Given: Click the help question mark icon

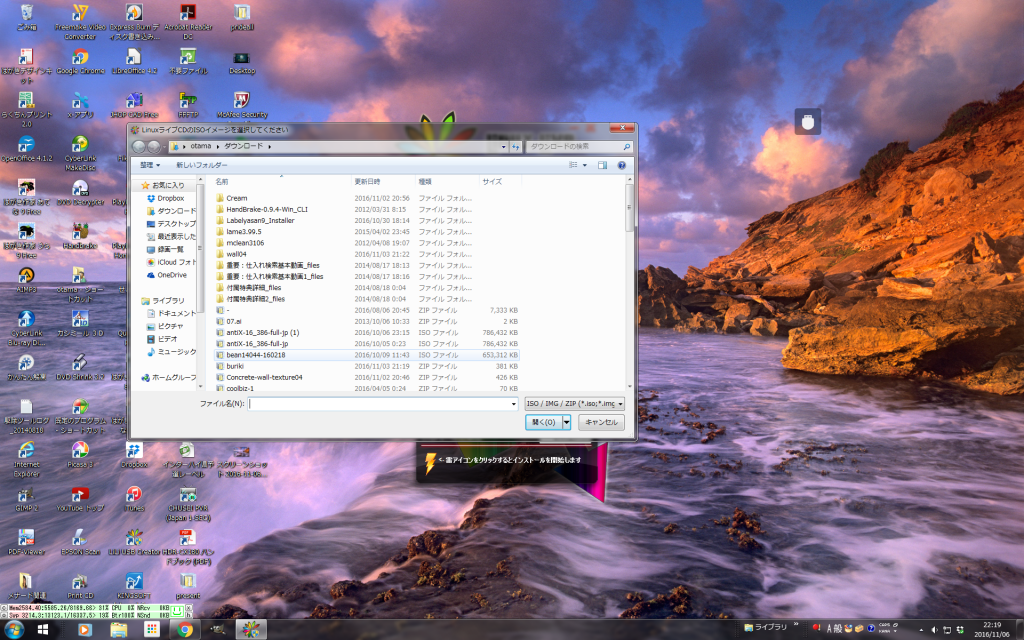Looking at the screenshot, I should (x=622, y=164).
